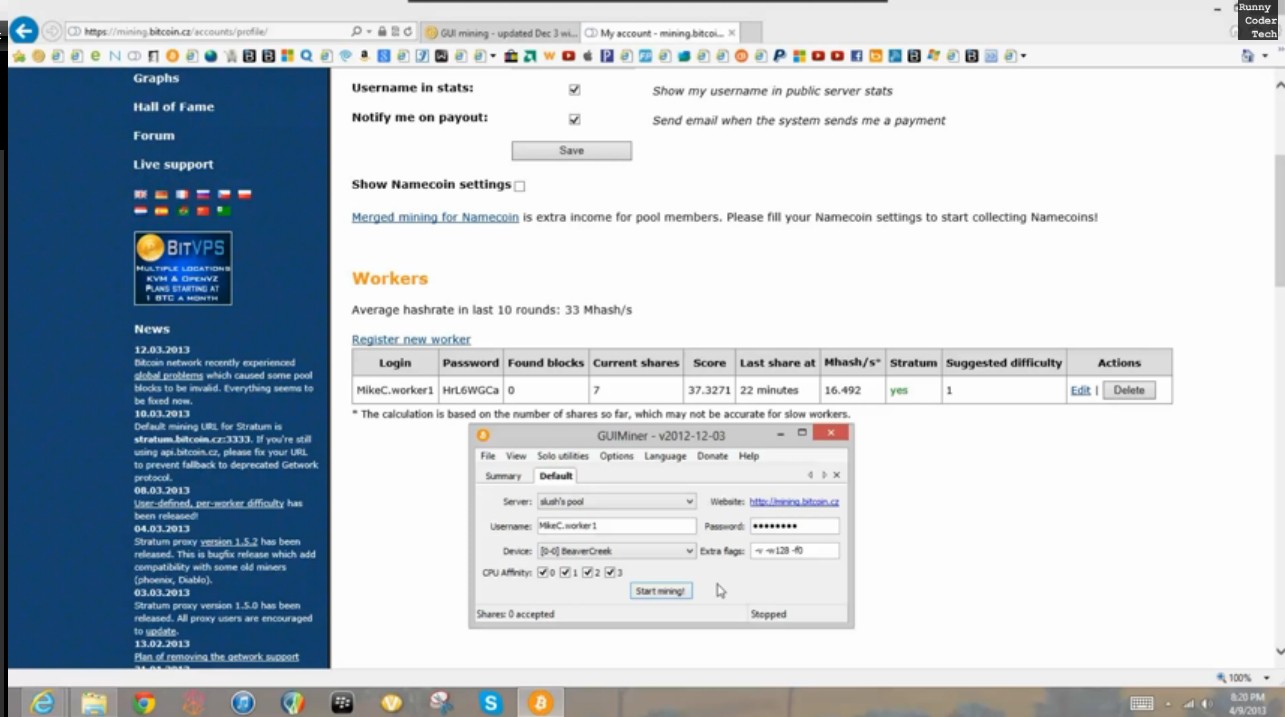Click the Start mining! button
The image size is (1285, 717).
click(660, 591)
